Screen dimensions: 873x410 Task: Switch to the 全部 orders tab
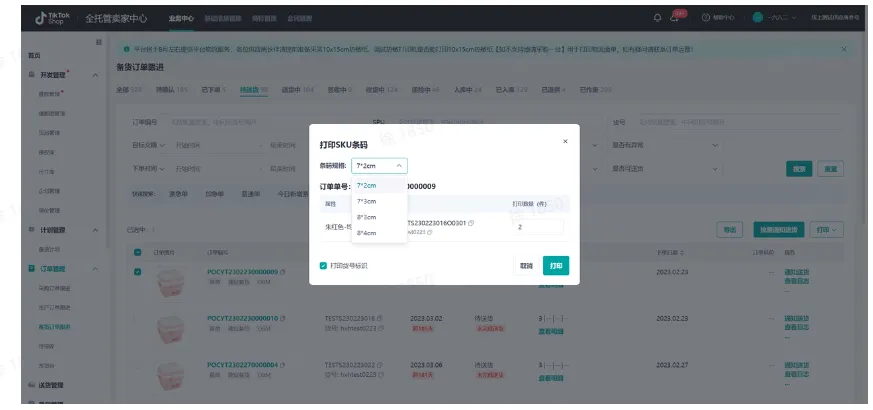(x=129, y=90)
